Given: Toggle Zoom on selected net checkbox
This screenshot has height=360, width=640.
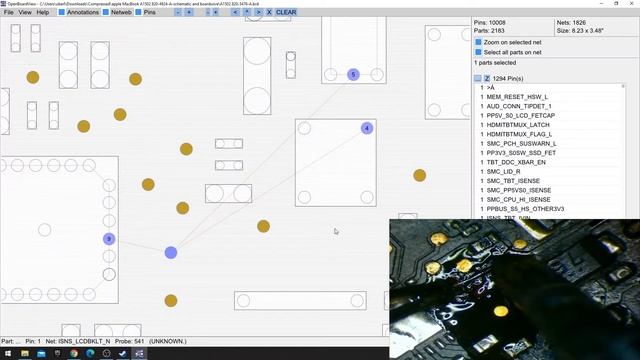Looking at the screenshot, I should [478, 42].
